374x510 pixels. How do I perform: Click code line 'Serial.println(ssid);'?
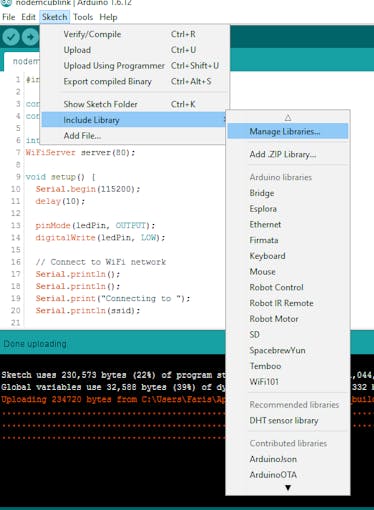(x=88, y=311)
